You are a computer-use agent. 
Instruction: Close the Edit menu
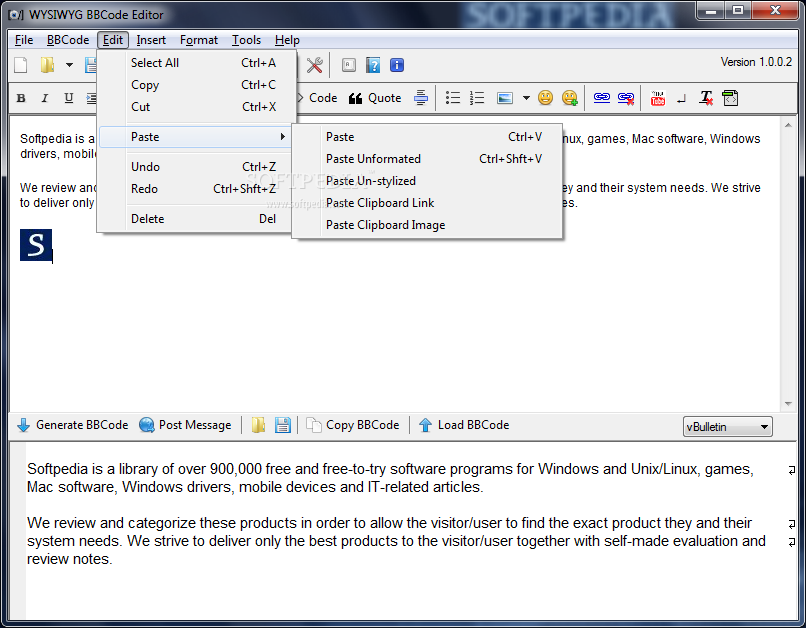coord(113,40)
